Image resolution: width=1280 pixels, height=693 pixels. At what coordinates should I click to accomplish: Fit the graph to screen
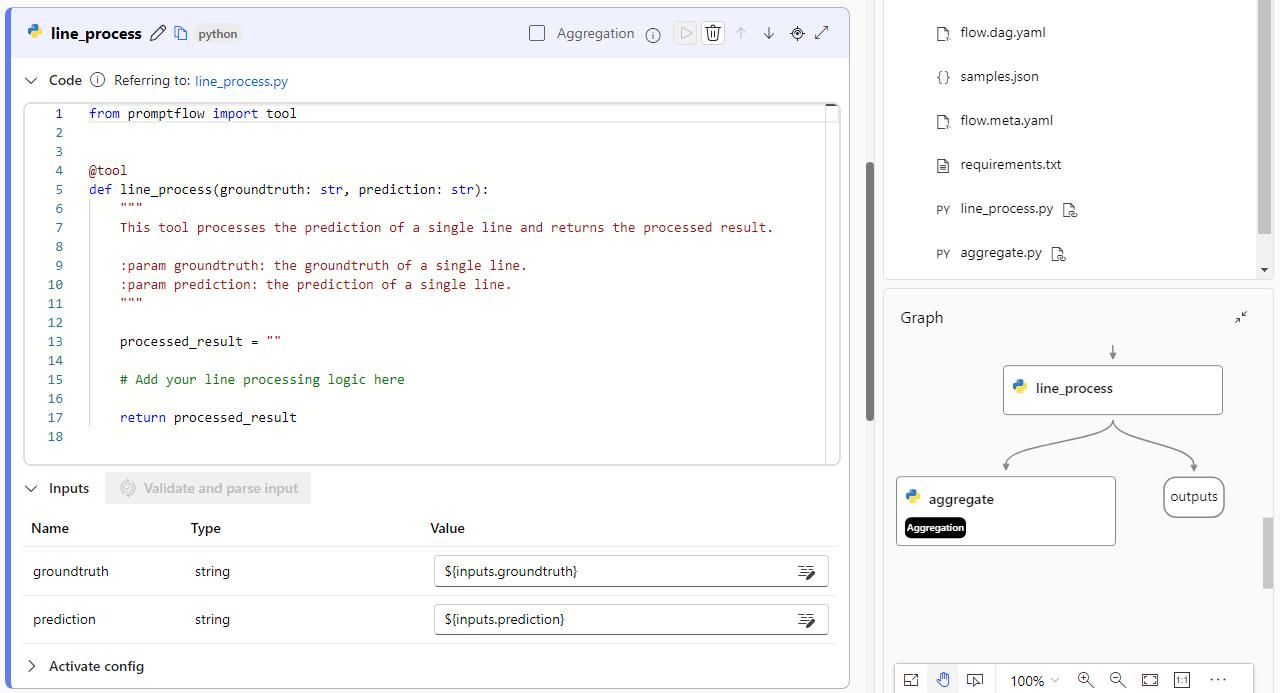tap(1150, 680)
